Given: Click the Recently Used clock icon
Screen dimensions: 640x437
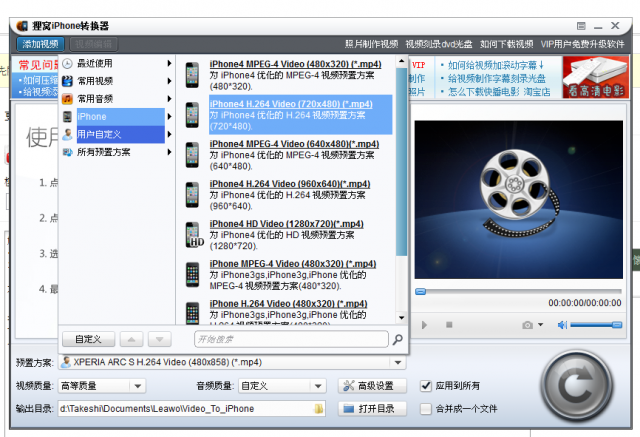Looking at the screenshot, I should pyautogui.click(x=67, y=64).
